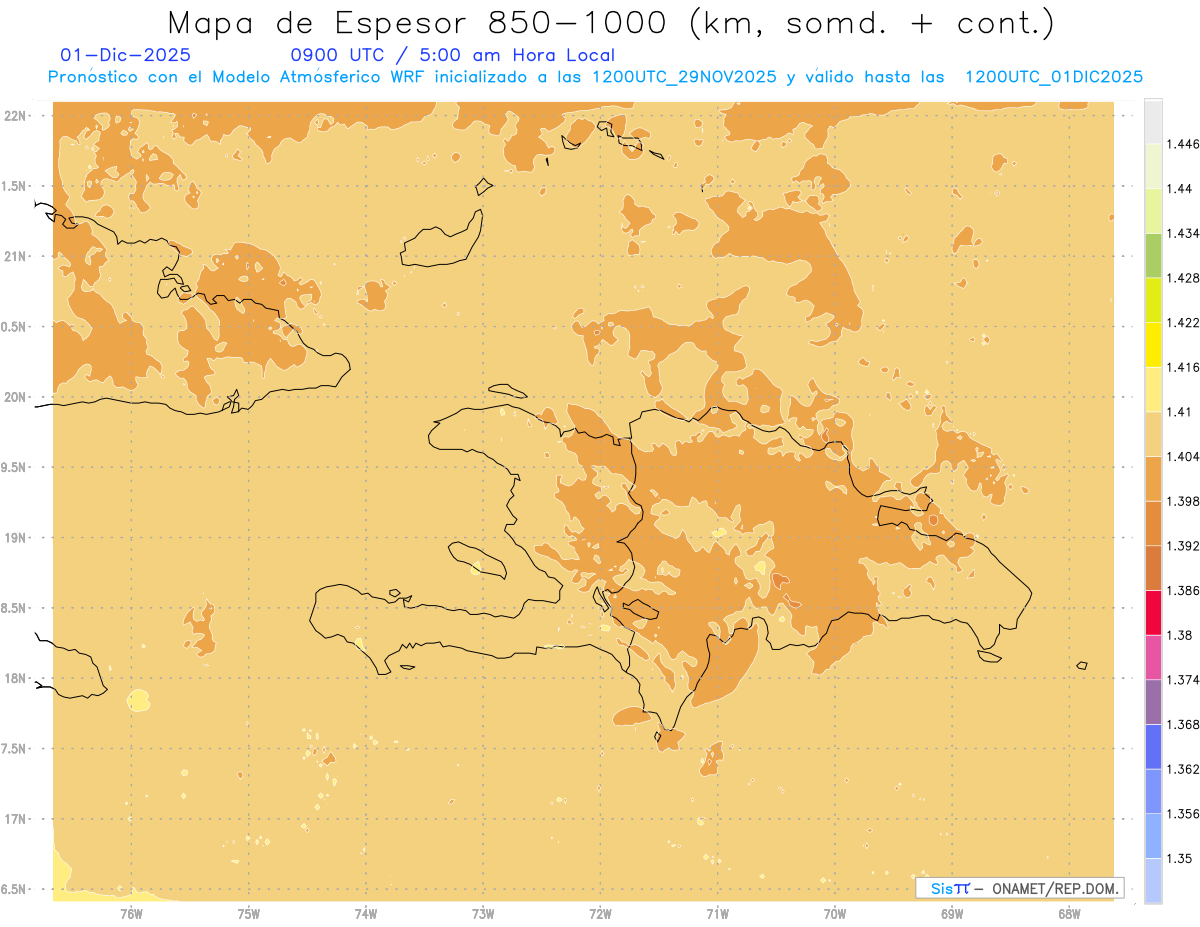Screen dimensions: 1200x927
Task: Select the 17N latitude label
Action: pos(17,819)
